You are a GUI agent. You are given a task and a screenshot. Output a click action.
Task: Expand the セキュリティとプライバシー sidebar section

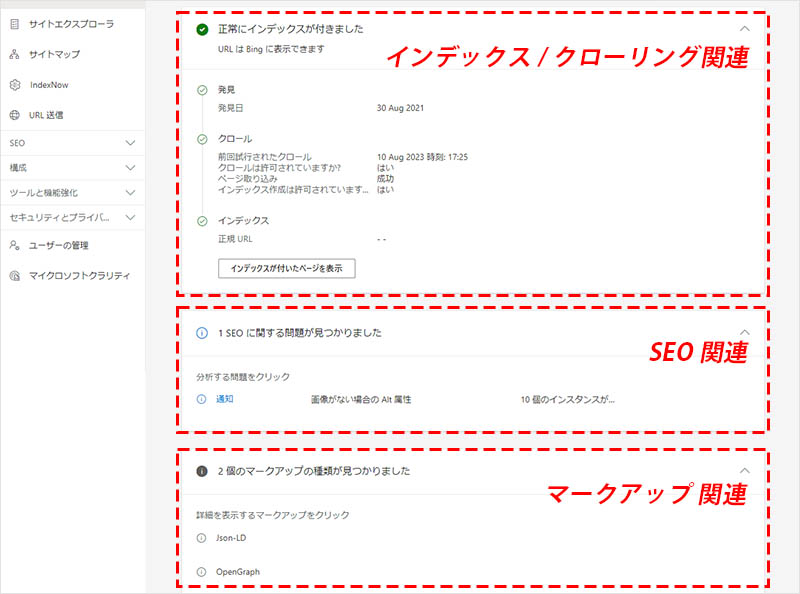coord(130,217)
